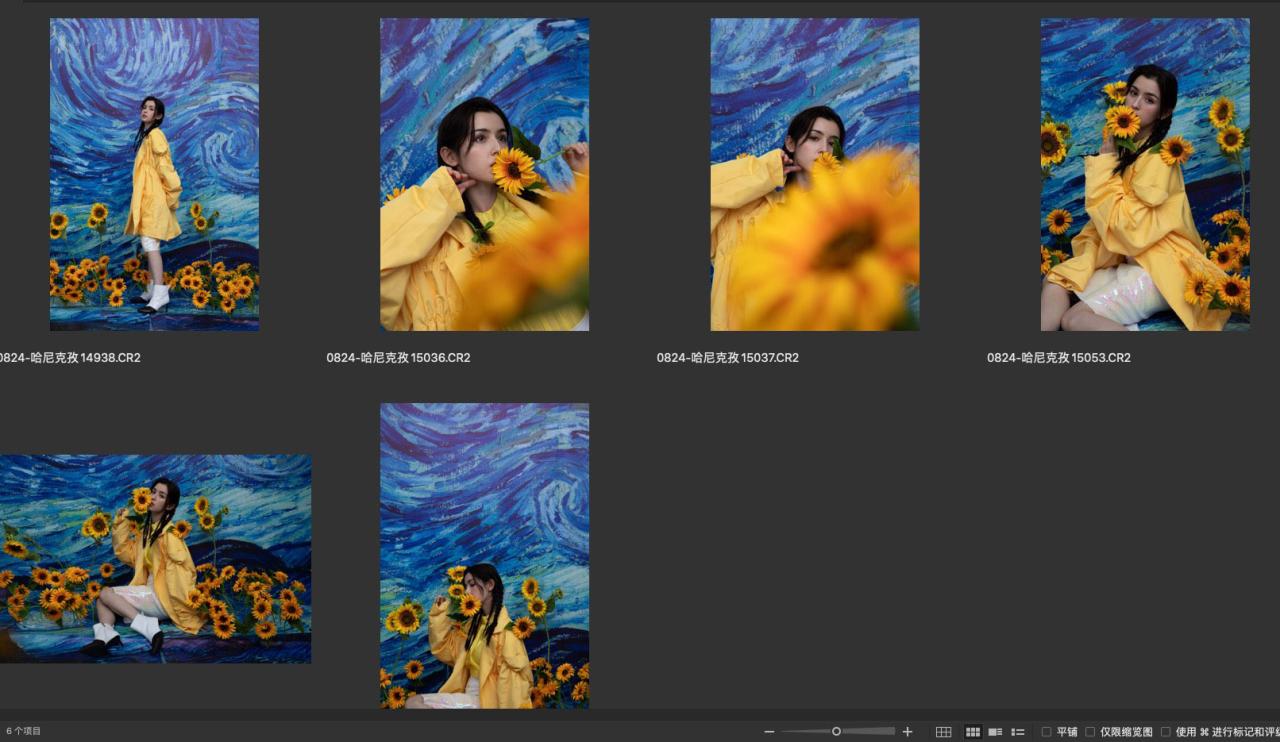
Task: Select the 0824-哈尼克孜 15036.CR2 photo thumbnail
Action: click(x=484, y=174)
